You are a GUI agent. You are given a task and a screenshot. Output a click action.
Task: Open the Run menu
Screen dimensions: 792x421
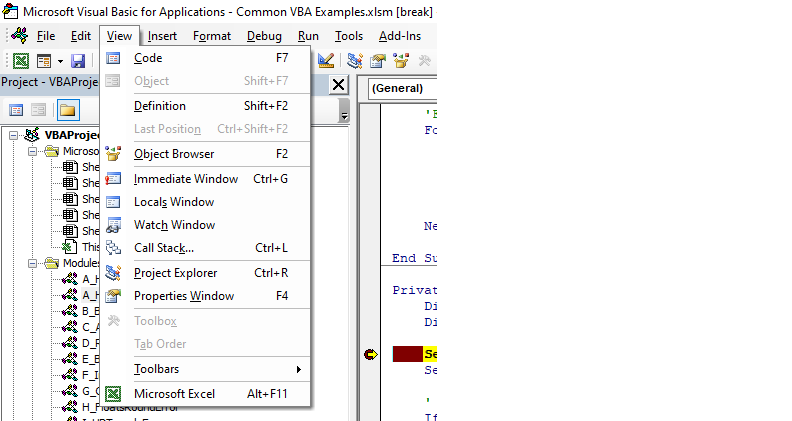308,36
